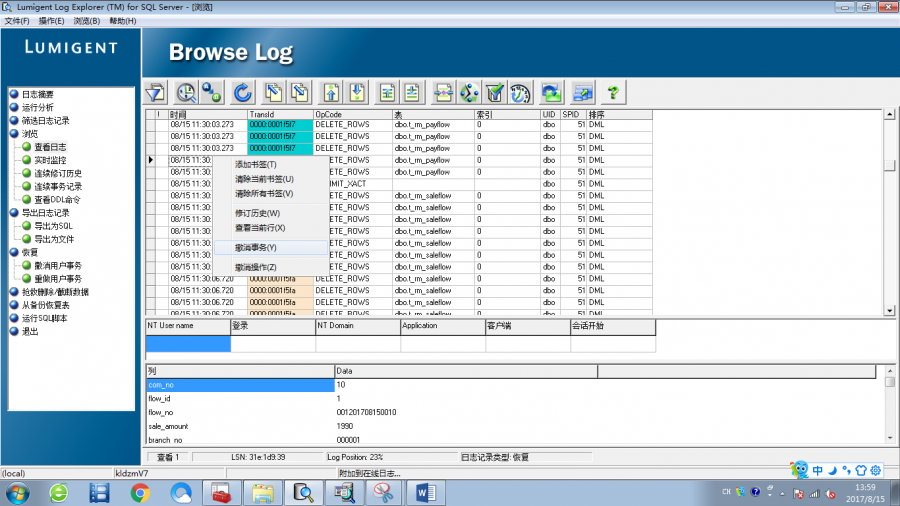Click the blue-green undo export icon
900x506 pixels.
[551, 92]
